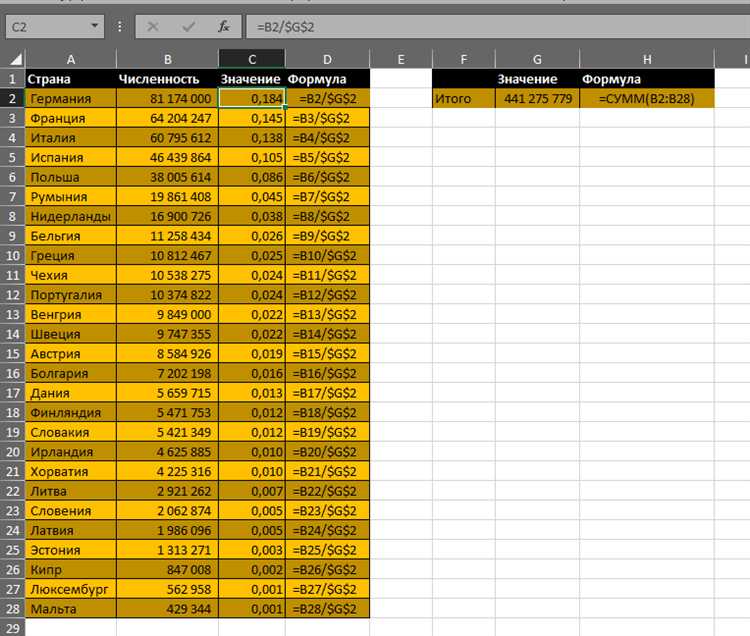Select the 'Кипр' cell
Viewport: 750px width, 636px height.
point(71,569)
